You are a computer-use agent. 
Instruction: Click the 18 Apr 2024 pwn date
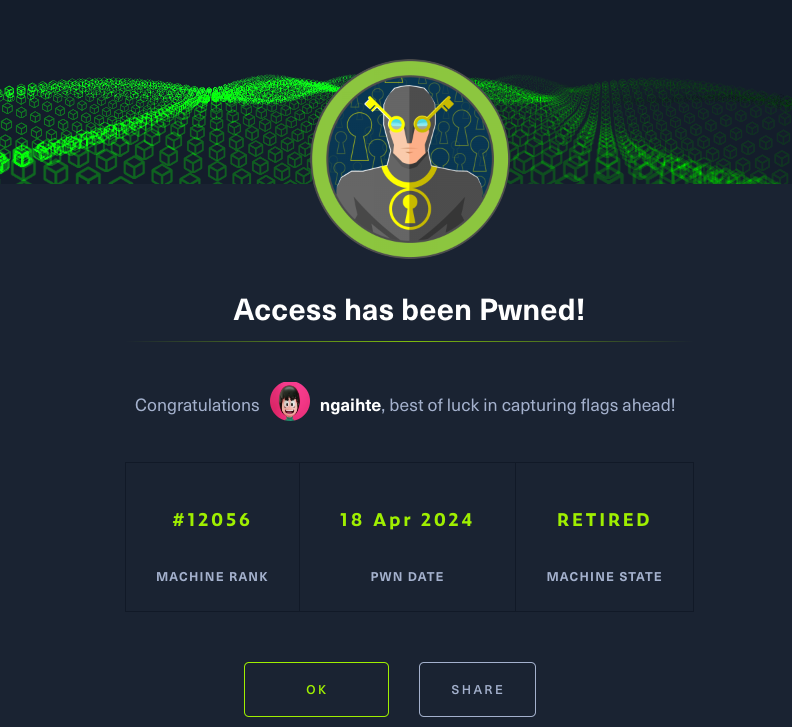[407, 520]
